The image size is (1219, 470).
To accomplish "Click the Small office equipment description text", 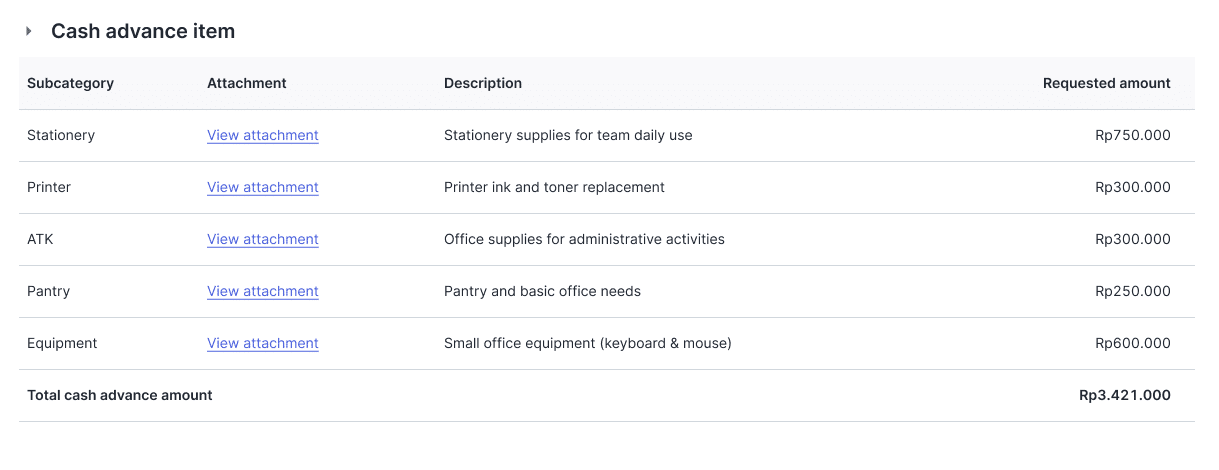I will 587,343.
